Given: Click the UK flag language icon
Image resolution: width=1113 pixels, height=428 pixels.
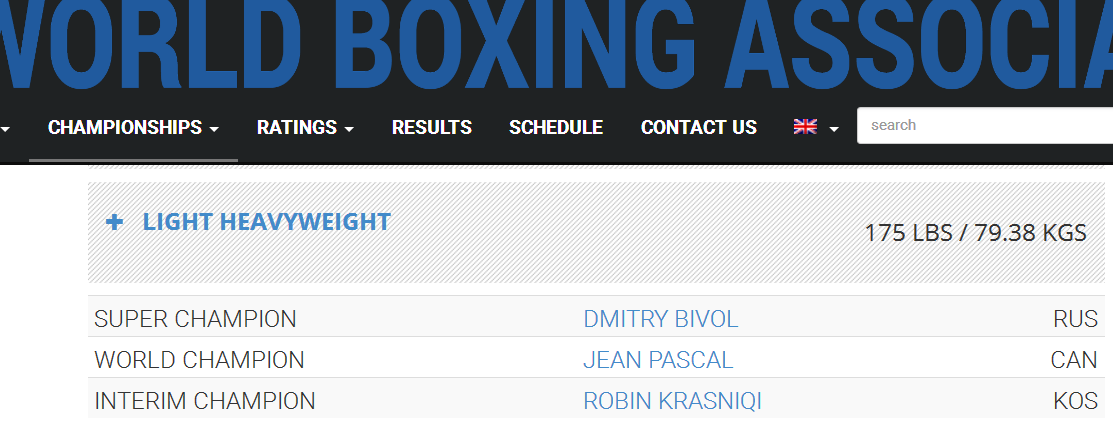Looking at the screenshot, I should (805, 126).
